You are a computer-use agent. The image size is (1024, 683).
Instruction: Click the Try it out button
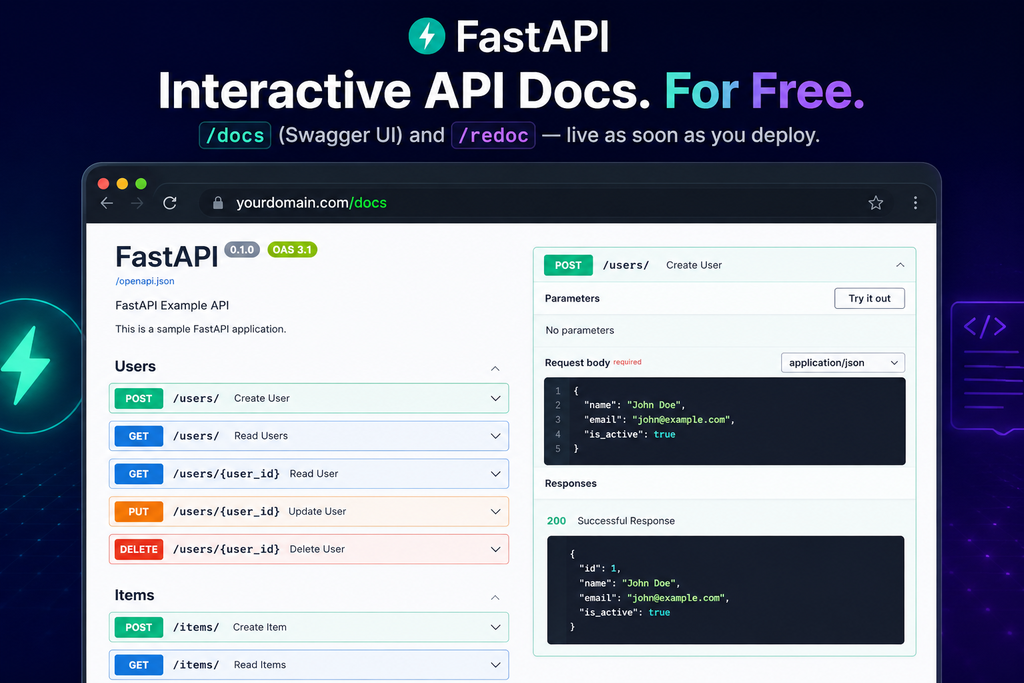pyautogui.click(x=869, y=298)
